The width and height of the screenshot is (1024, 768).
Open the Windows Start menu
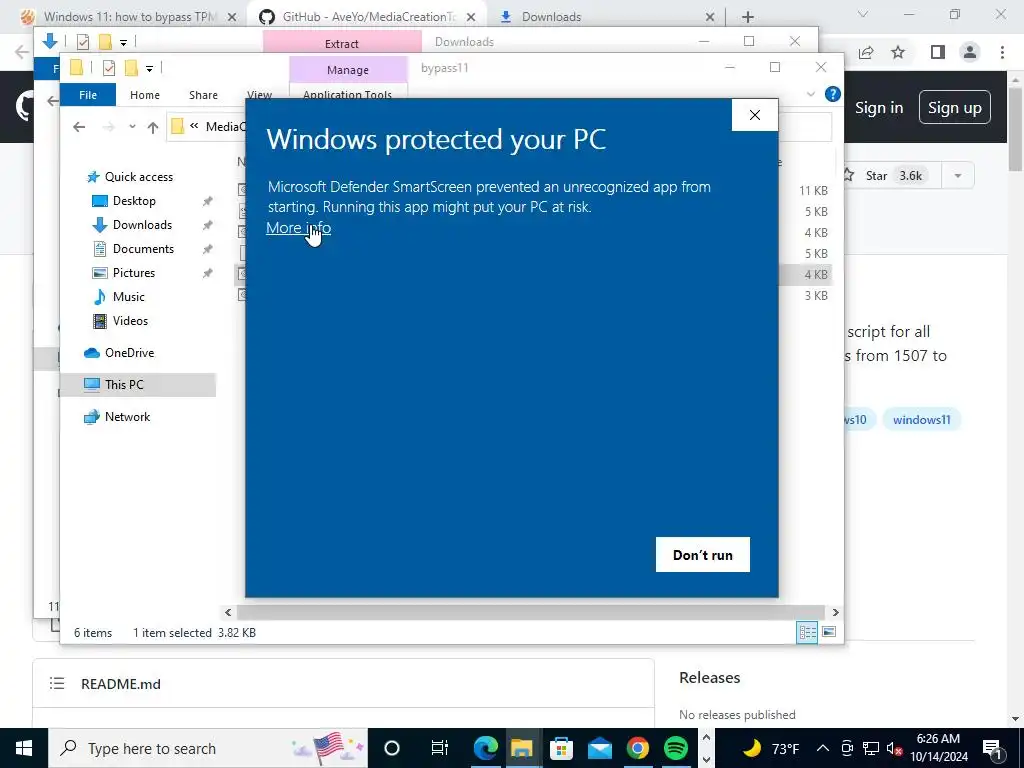24,748
